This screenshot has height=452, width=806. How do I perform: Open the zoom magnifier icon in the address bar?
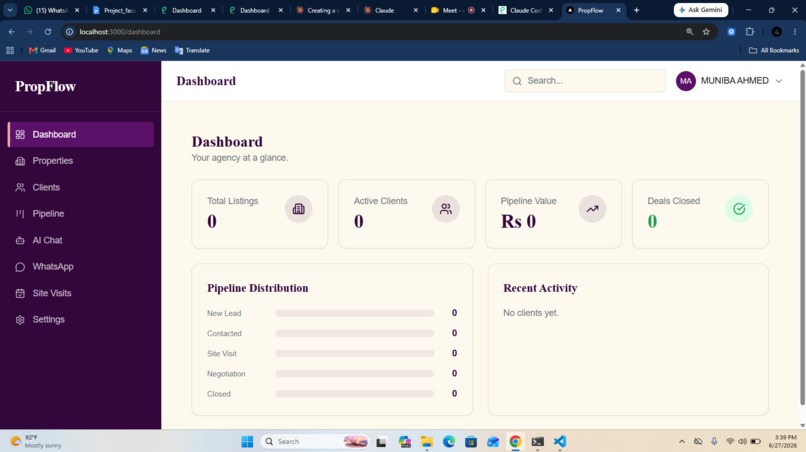[x=689, y=31]
